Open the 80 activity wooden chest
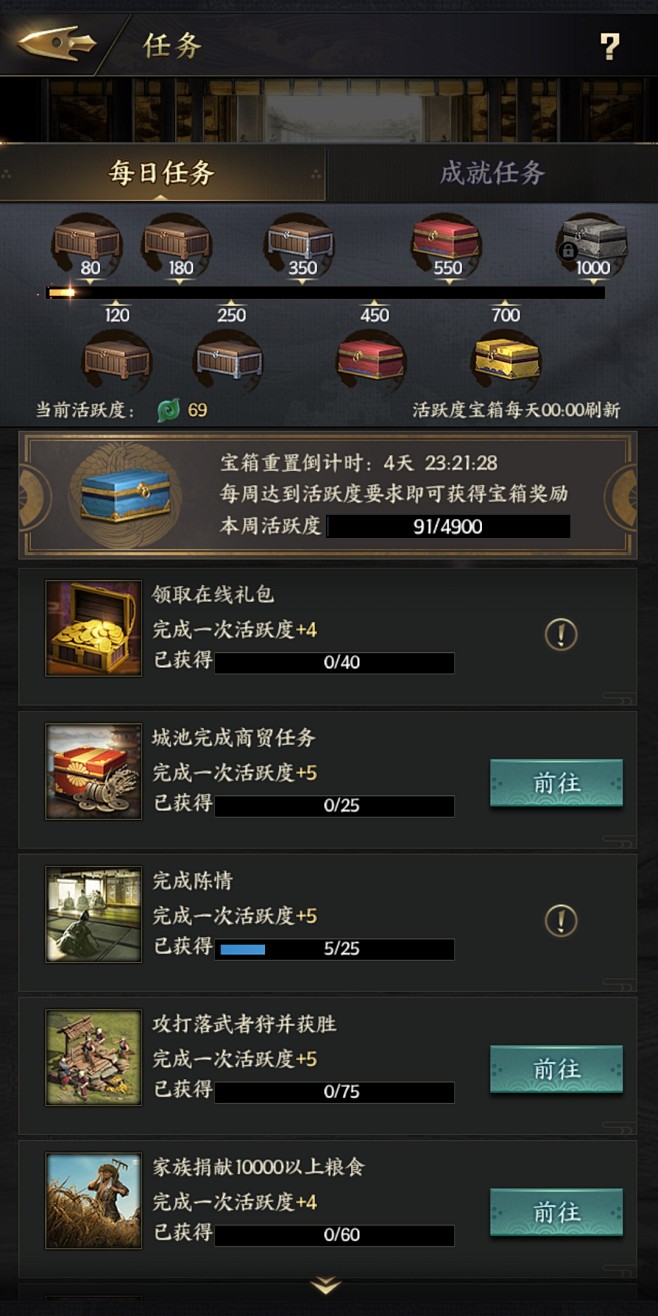Image resolution: width=658 pixels, height=1316 pixels. 87,242
